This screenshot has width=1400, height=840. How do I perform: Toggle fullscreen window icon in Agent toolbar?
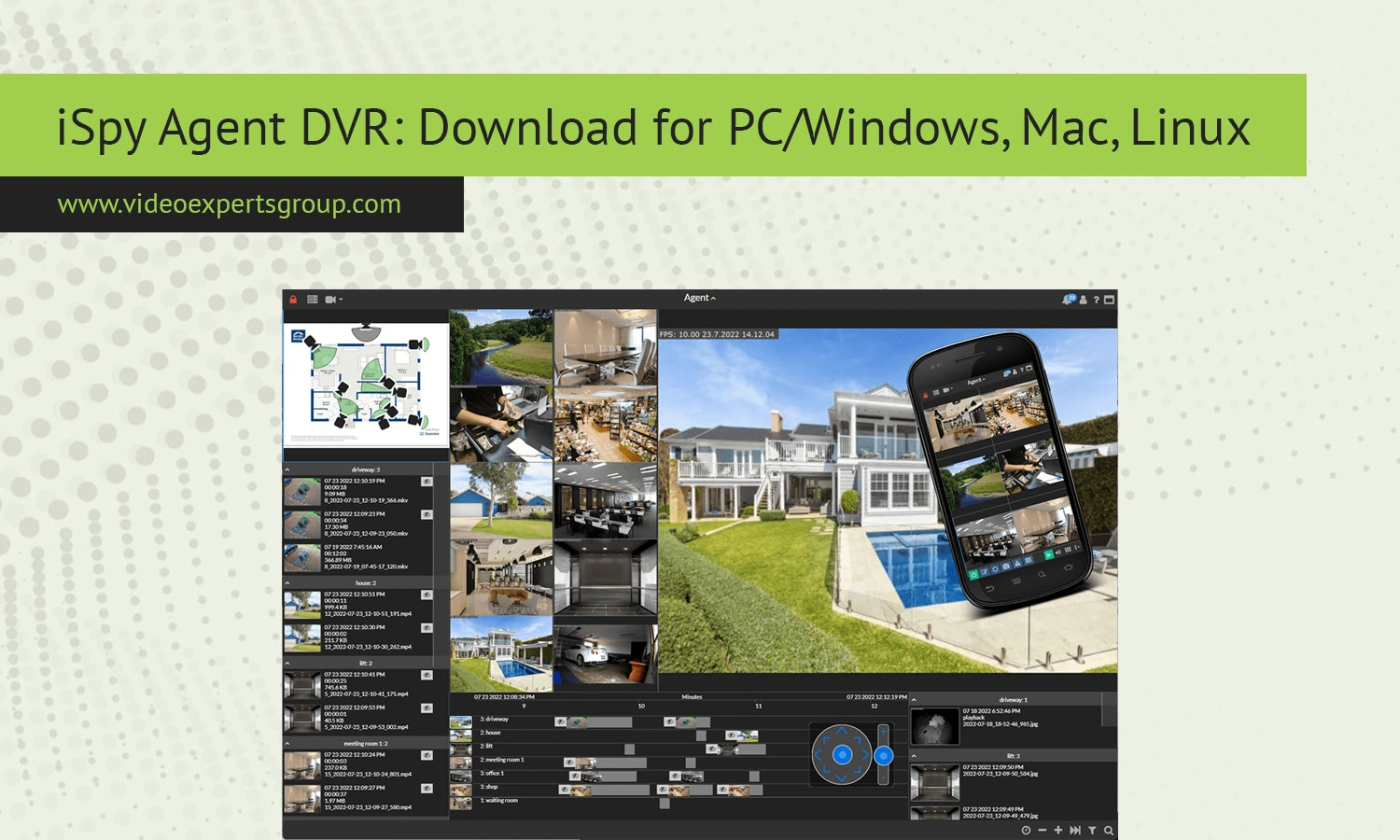pyautogui.click(x=1109, y=300)
